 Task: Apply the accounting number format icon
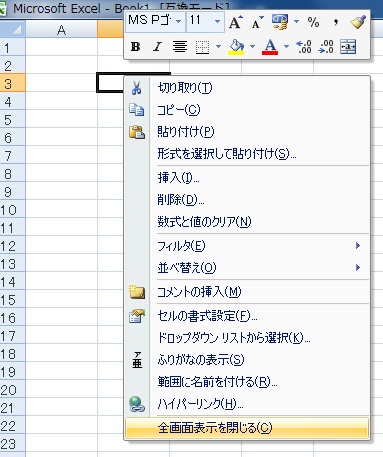pos(280,22)
